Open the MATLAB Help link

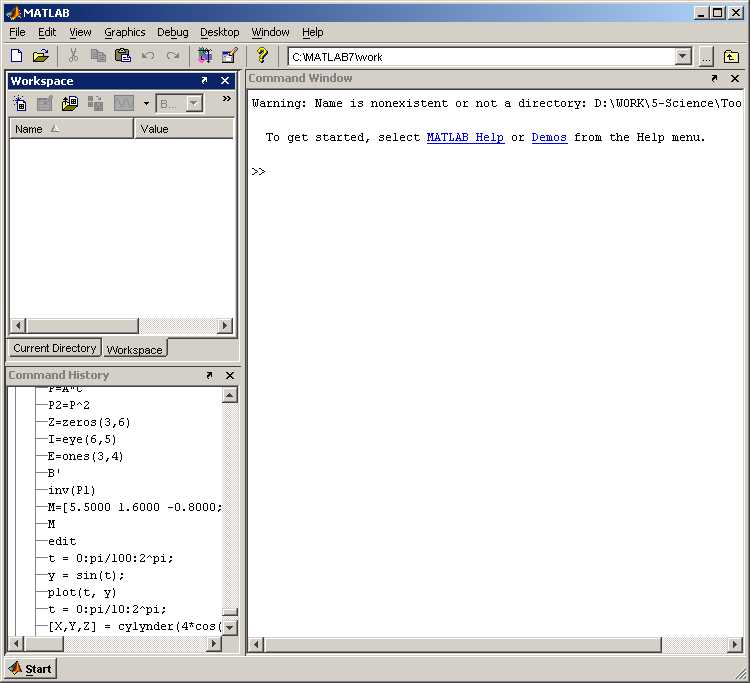tap(465, 138)
